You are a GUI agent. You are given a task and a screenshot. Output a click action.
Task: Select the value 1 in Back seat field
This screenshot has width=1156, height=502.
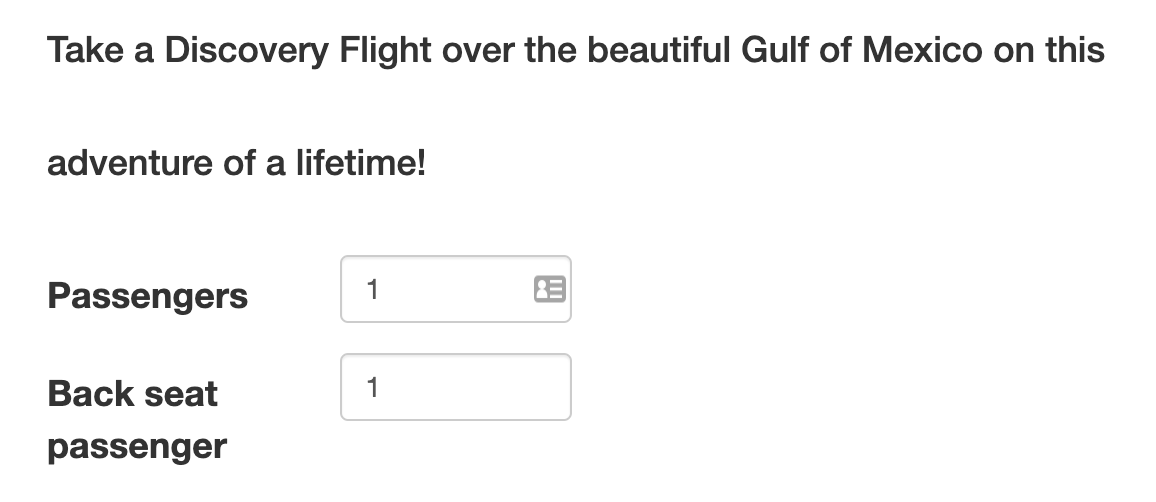pyautogui.click(x=372, y=388)
